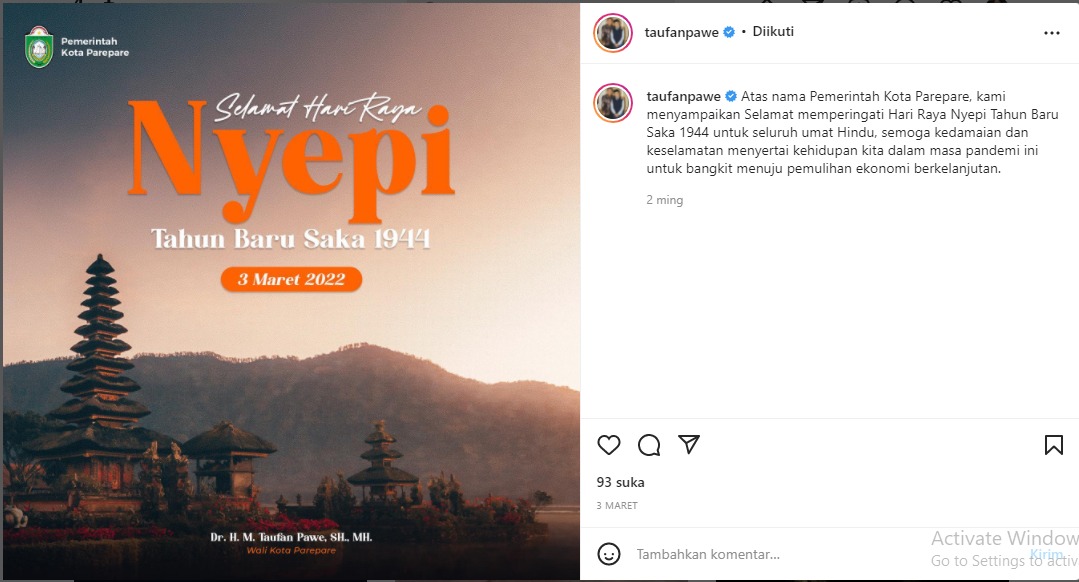
Task: Click the Kirim post comment button
Action: coord(1046,554)
